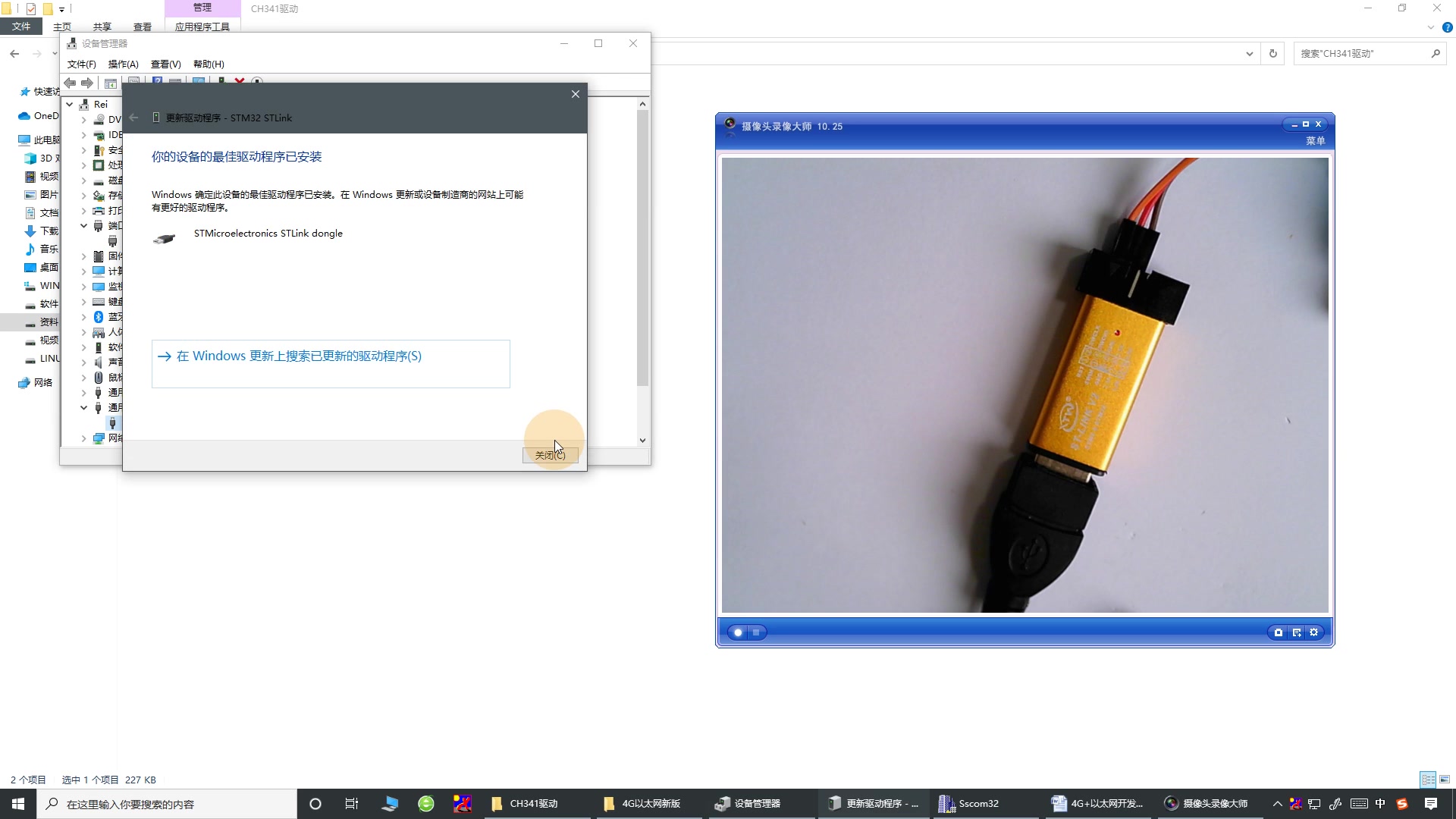This screenshot has width=1456, height=819.
Task: Take a snapshot with the camera icon
Action: [1279, 632]
